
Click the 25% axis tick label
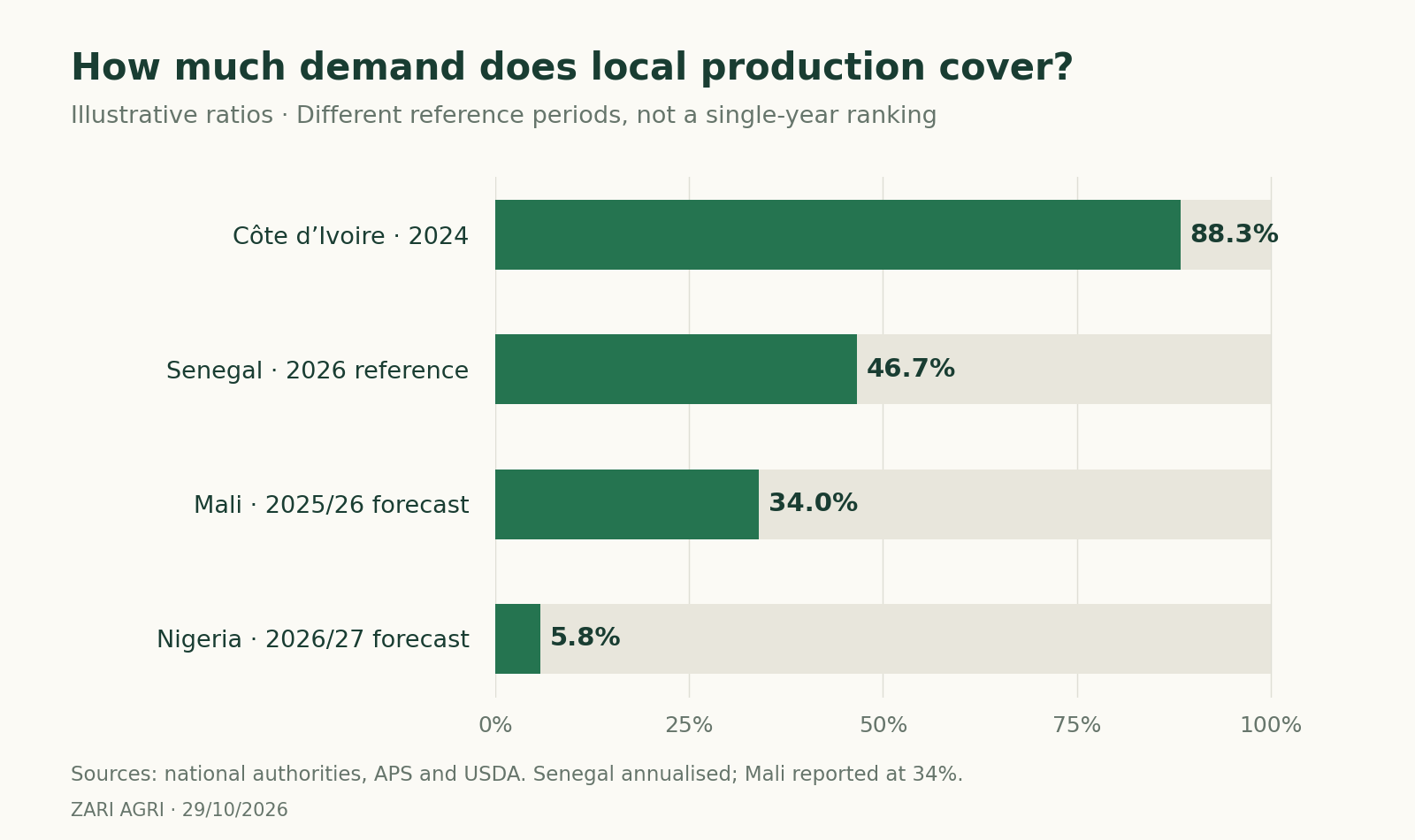689,725
